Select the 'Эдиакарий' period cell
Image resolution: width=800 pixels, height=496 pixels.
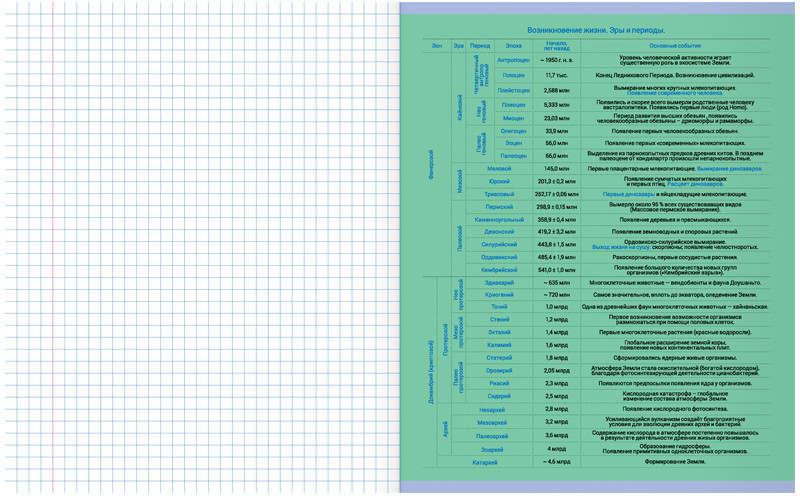(x=499, y=283)
